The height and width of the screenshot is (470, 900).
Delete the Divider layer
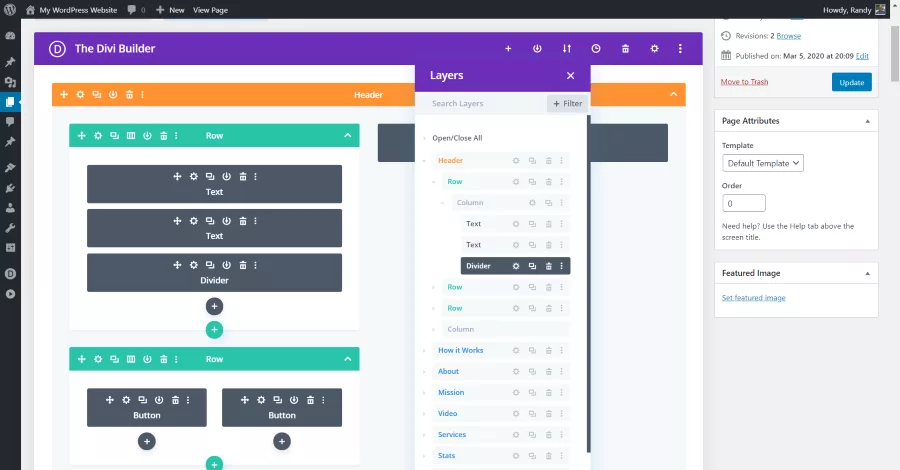click(x=548, y=266)
